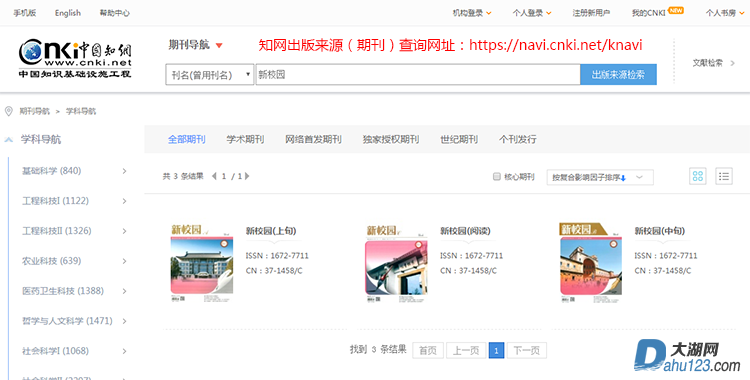Click CN：37-1458/C under 新校园(上旬)

click(x=274, y=271)
